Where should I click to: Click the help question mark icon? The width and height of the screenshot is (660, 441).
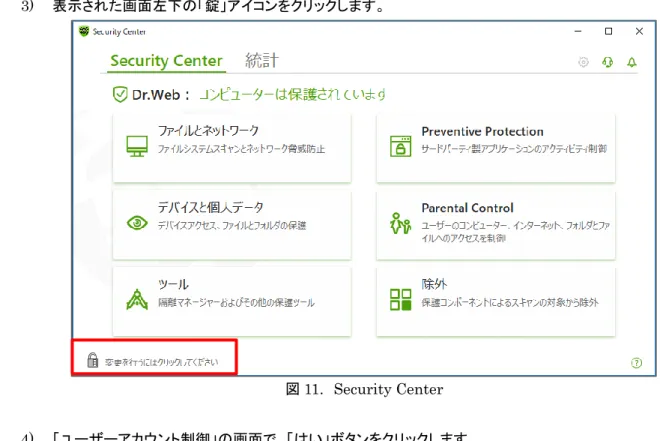(x=636, y=362)
